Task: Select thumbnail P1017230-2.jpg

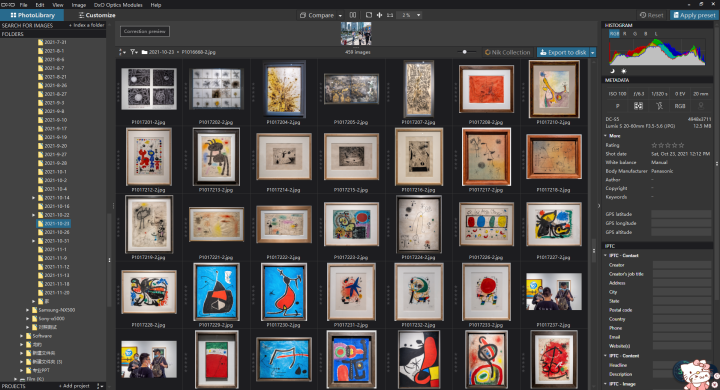Action: tap(284, 292)
